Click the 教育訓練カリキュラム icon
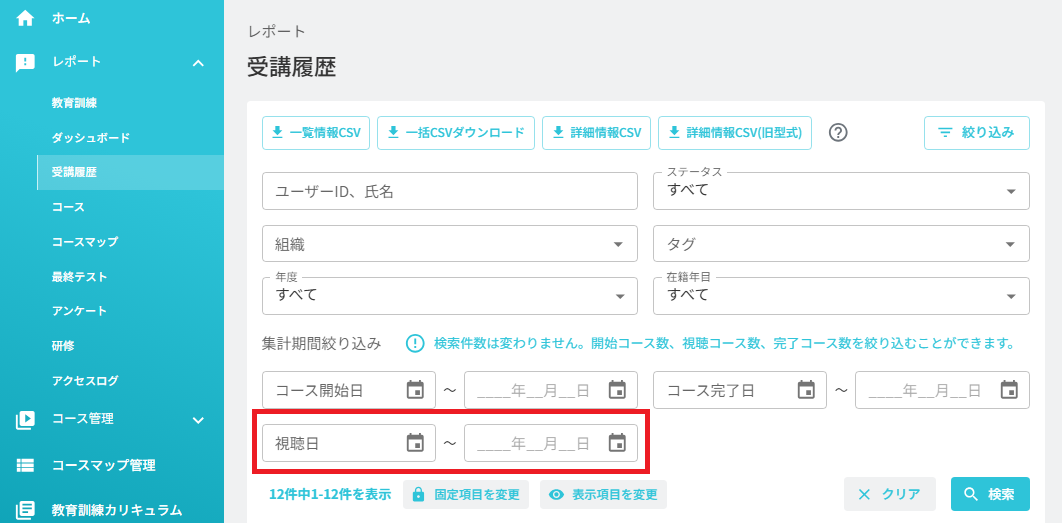Viewport: 1062px width, 523px height. pyautogui.click(x=25, y=510)
